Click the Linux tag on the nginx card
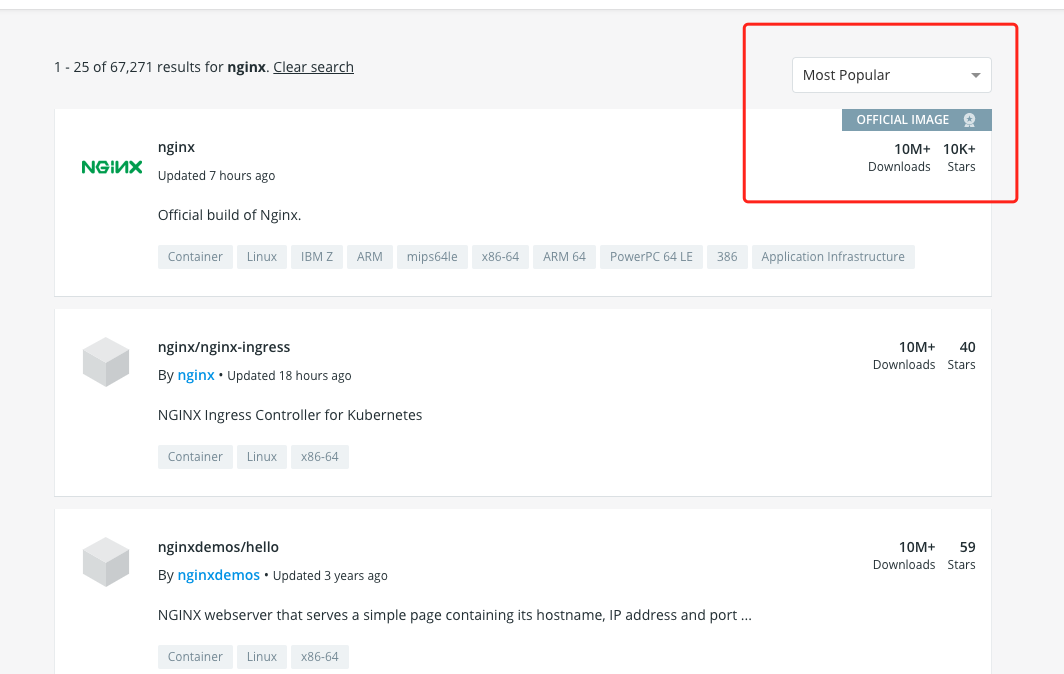The width and height of the screenshot is (1064, 674). click(x=262, y=257)
